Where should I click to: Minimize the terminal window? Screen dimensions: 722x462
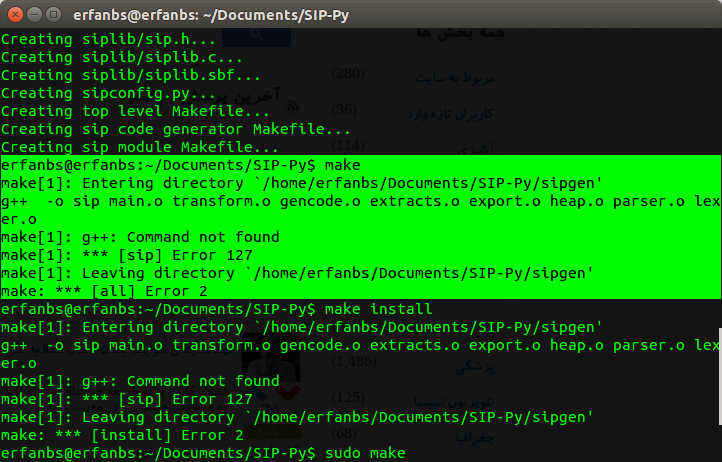(35, 15)
